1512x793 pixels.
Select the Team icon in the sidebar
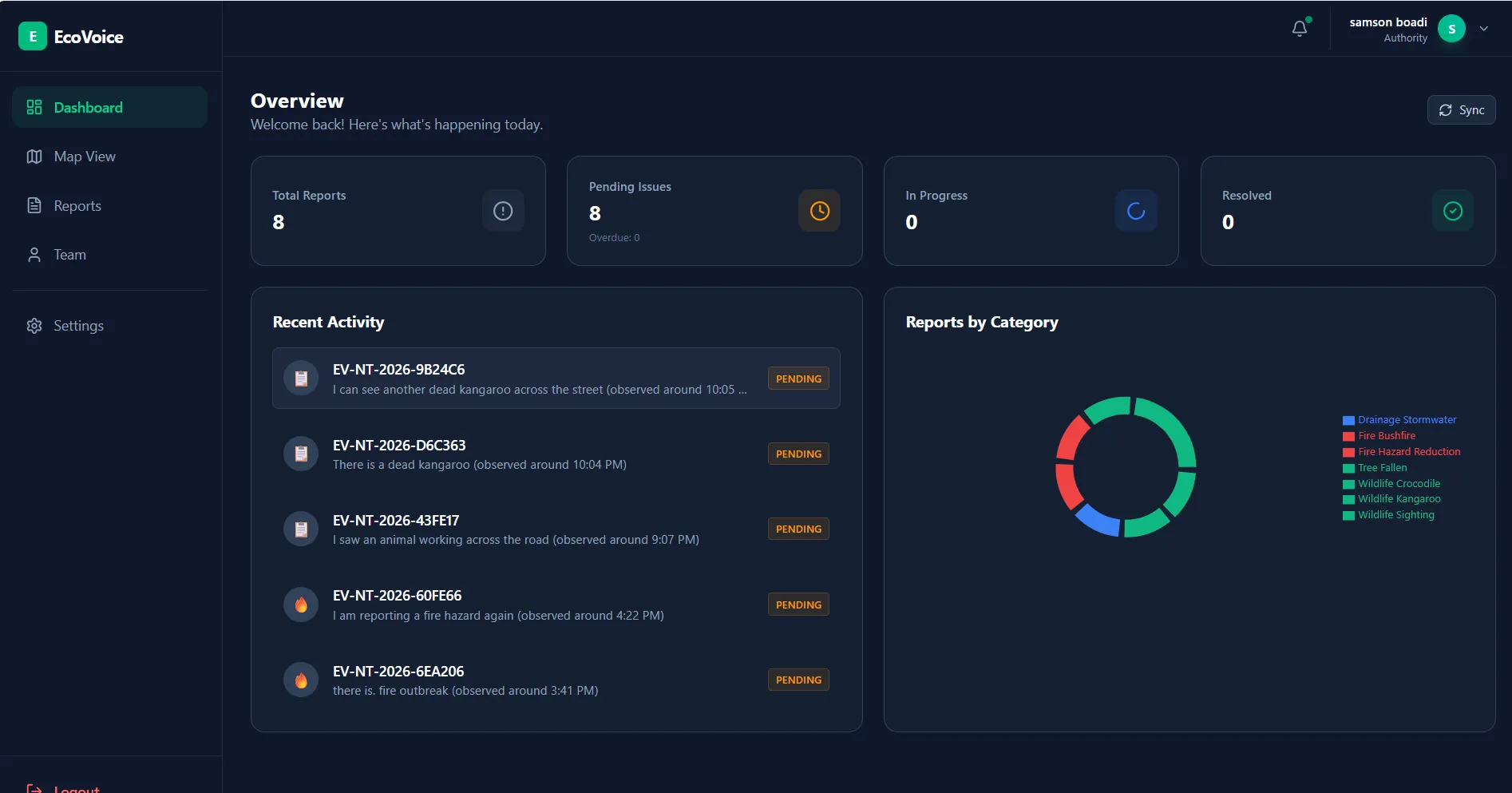tap(34, 254)
